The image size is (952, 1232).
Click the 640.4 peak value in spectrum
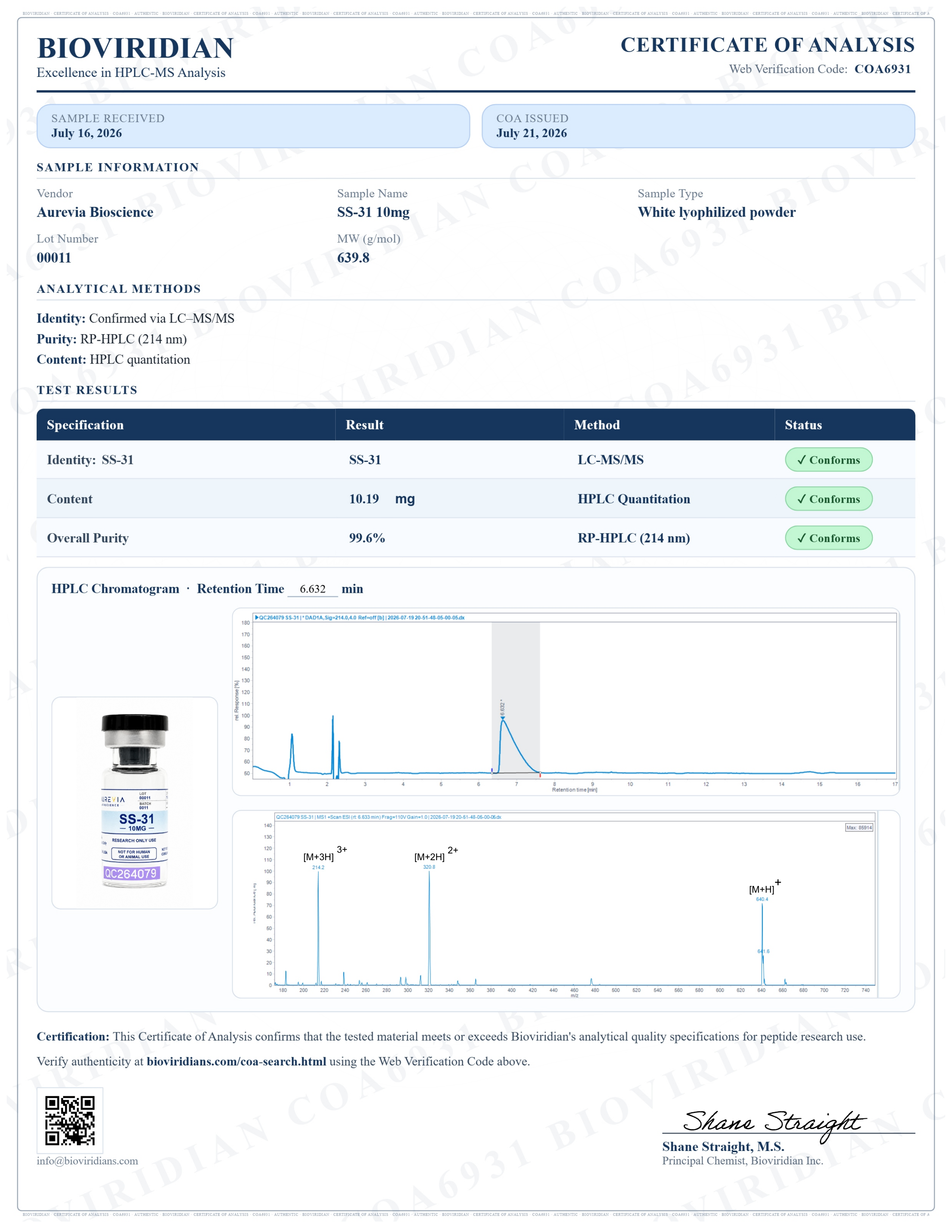(x=762, y=899)
